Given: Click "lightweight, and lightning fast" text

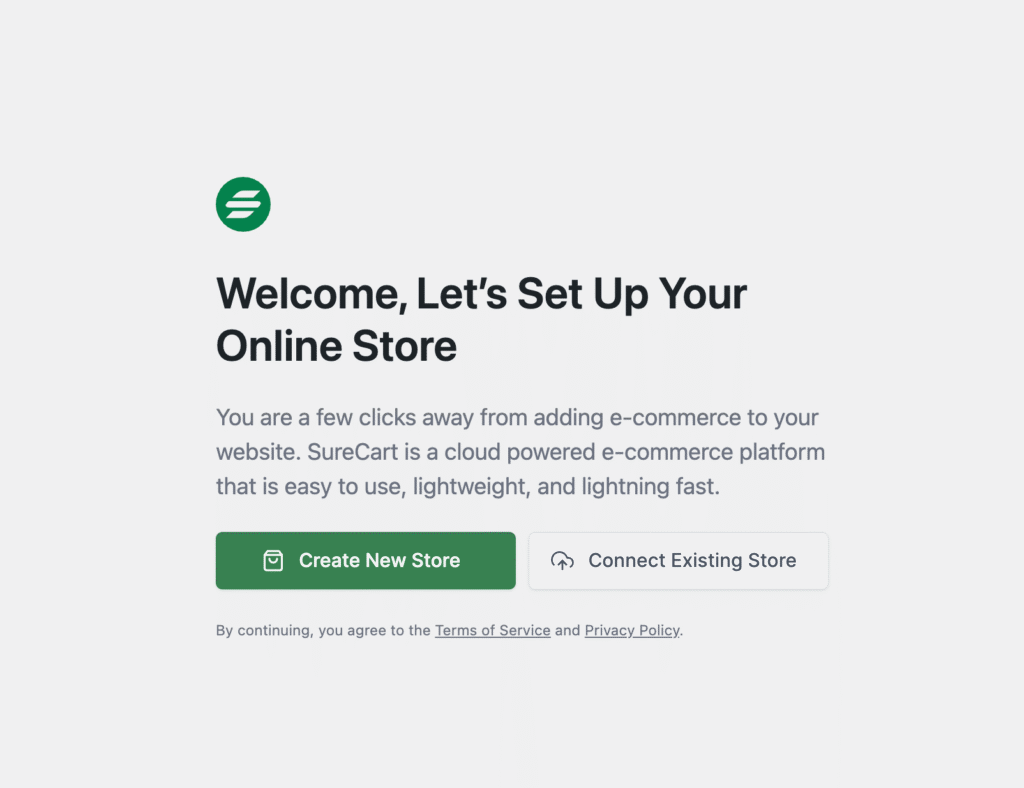Looking at the screenshot, I should point(566,487).
